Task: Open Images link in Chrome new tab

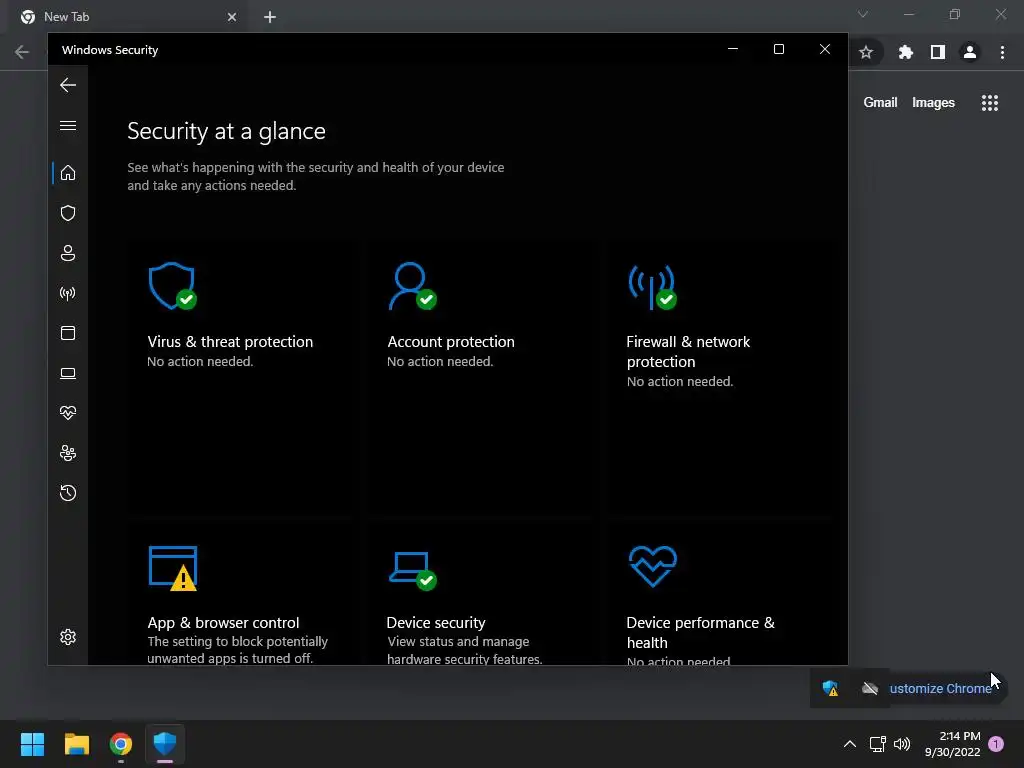Action: [x=933, y=103]
